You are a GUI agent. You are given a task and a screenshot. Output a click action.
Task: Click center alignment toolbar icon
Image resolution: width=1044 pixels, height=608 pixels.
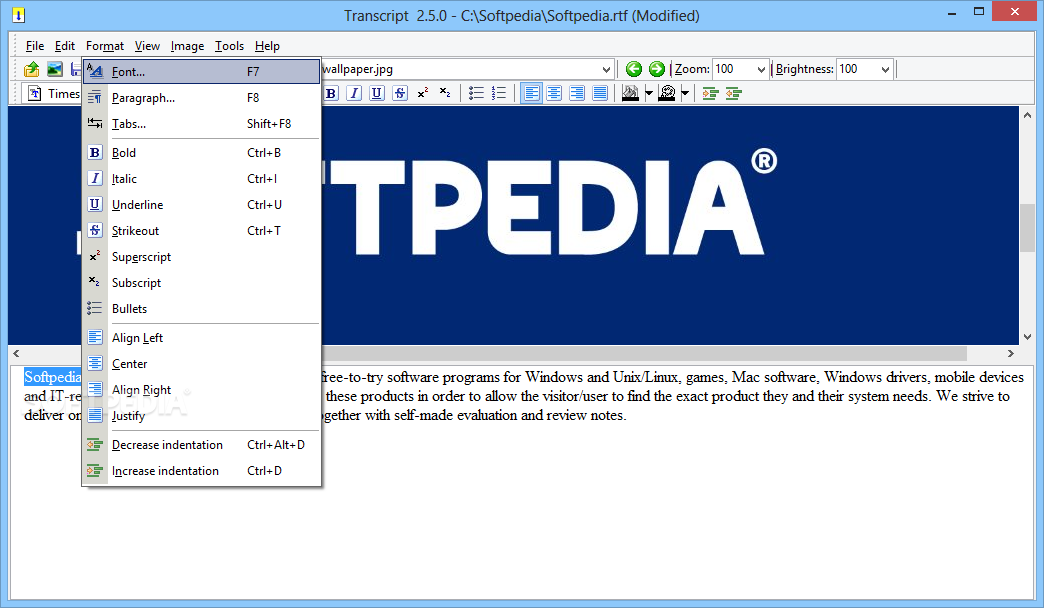tap(554, 93)
